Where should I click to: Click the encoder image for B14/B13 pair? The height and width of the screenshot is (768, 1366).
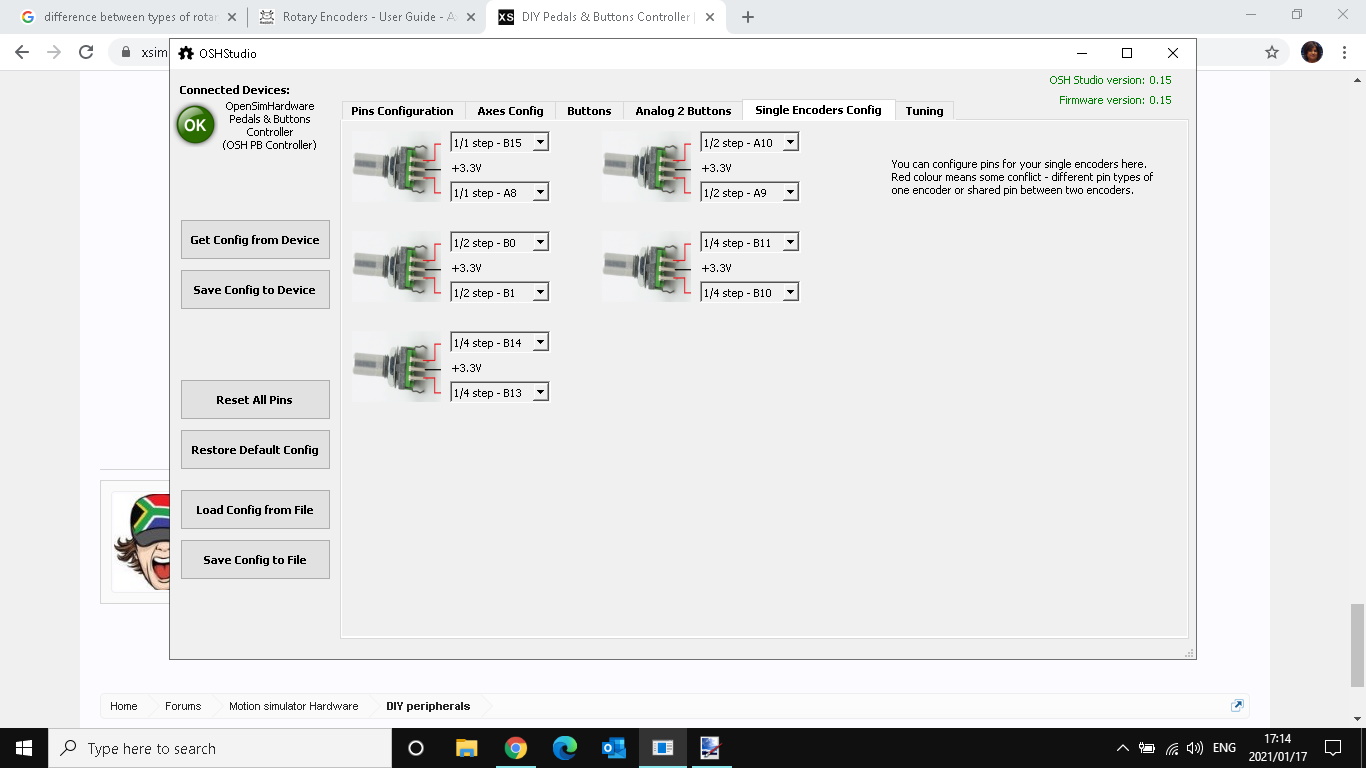tap(397, 367)
